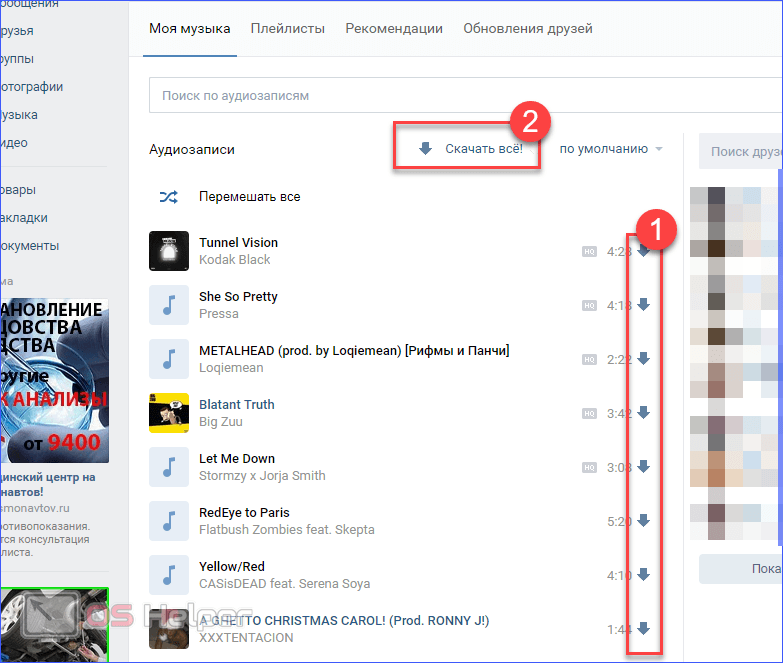The image size is (783, 663).
Task: Download the Blatant Truth track
Action: [644, 412]
